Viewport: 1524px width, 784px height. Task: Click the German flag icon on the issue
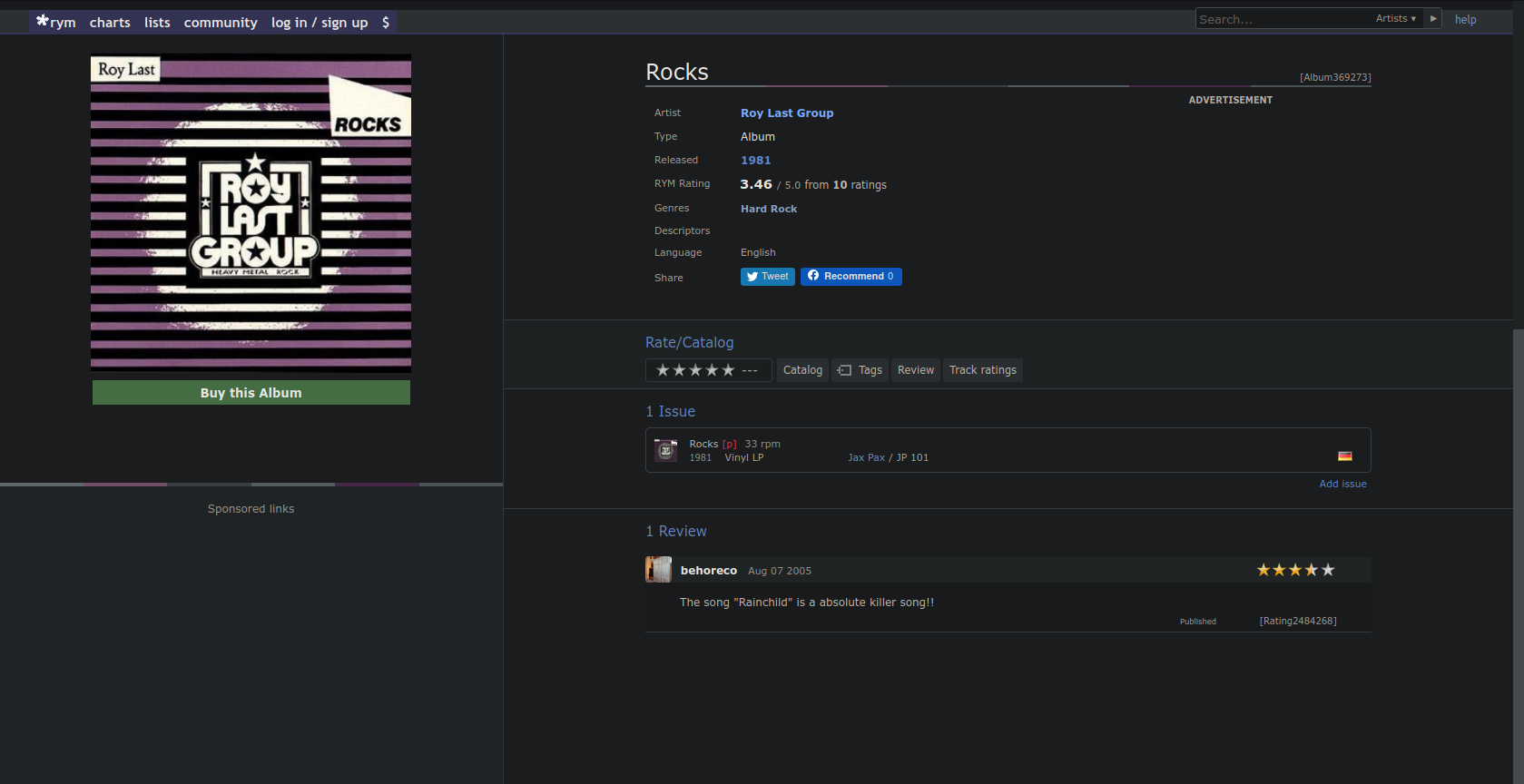[1345, 456]
